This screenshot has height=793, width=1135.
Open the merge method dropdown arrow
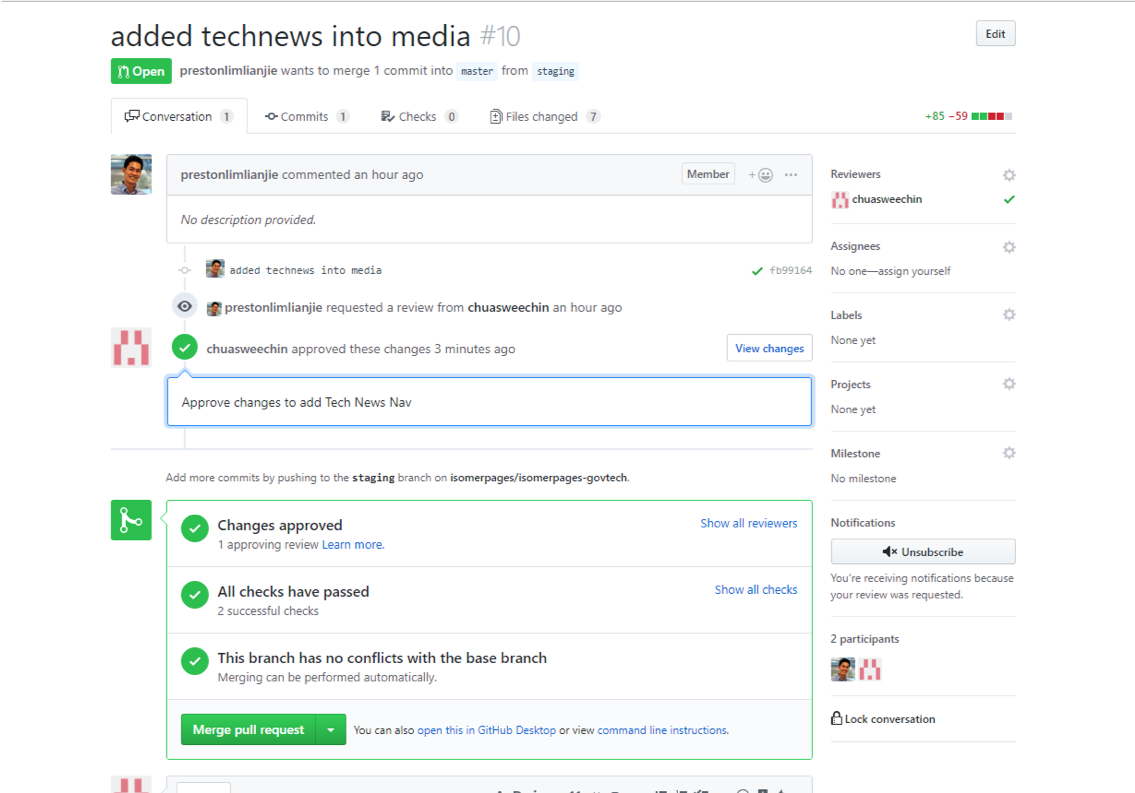coord(331,730)
